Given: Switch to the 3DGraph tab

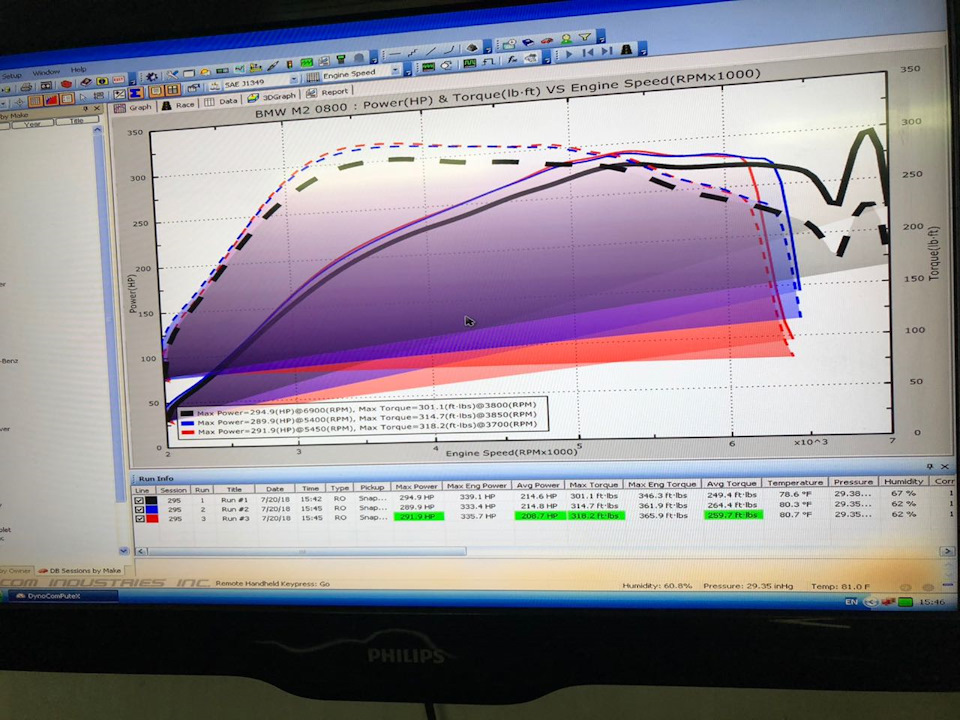Looking at the screenshot, I should coord(271,97).
